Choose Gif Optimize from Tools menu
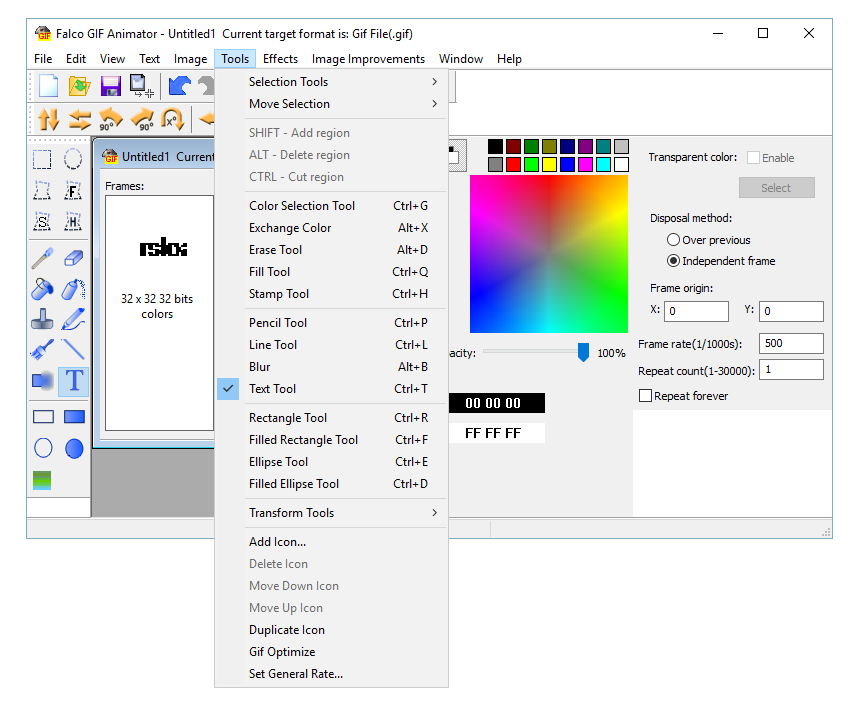 click(x=282, y=652)
